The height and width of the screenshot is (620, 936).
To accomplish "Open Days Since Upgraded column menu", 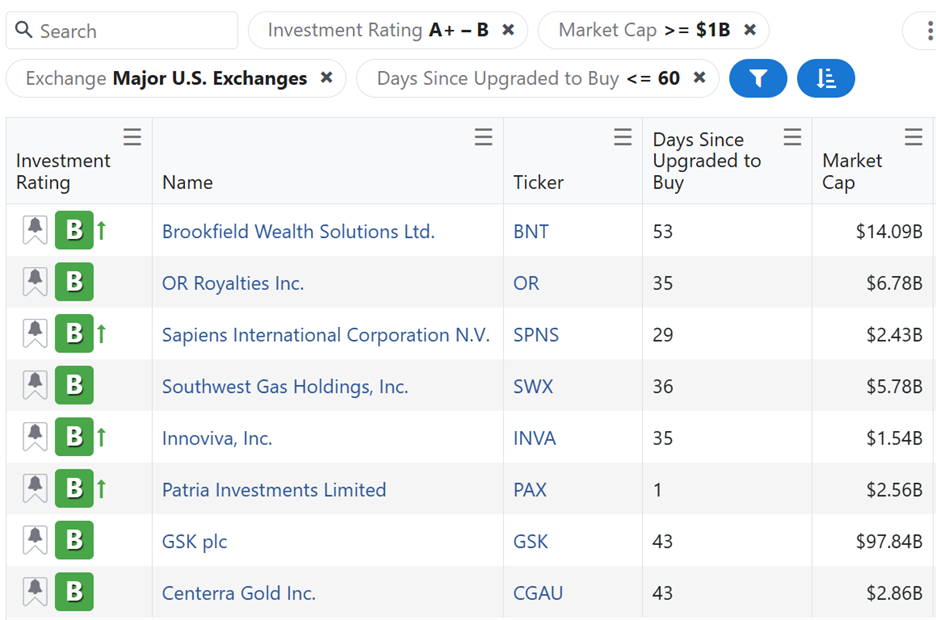I will pos(792,137).
